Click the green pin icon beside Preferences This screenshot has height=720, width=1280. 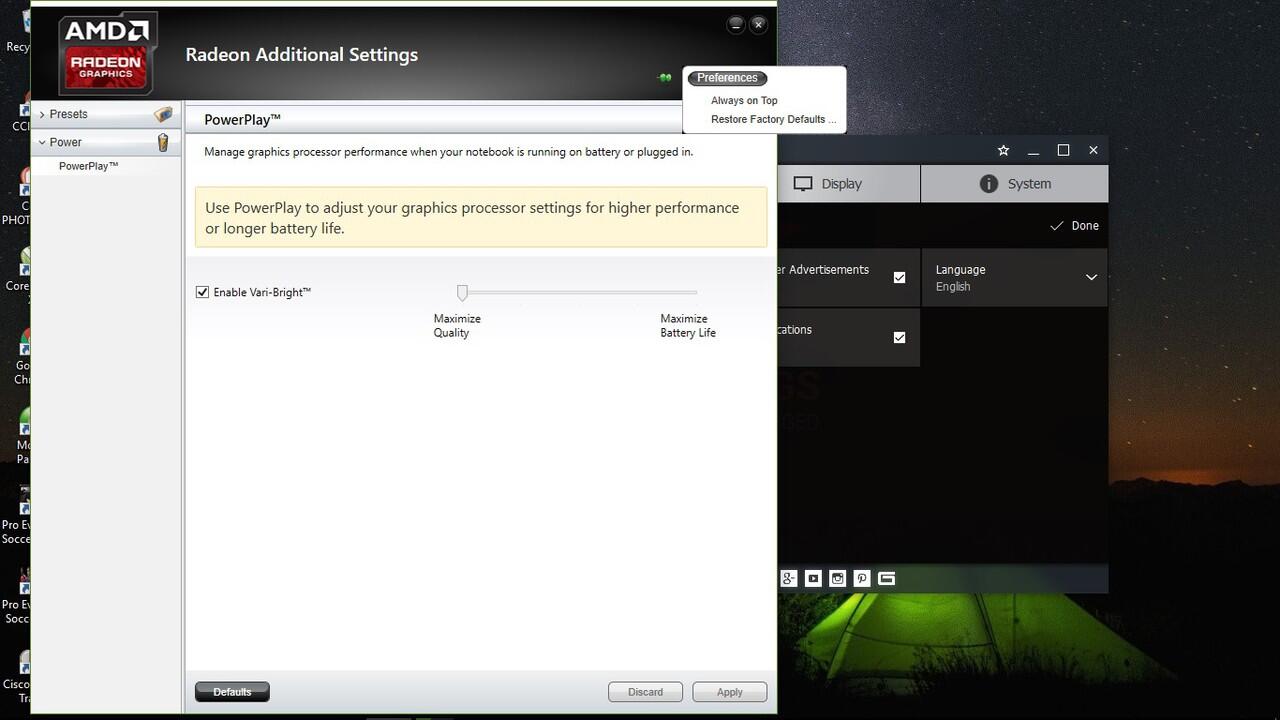[x=665, y=78]
